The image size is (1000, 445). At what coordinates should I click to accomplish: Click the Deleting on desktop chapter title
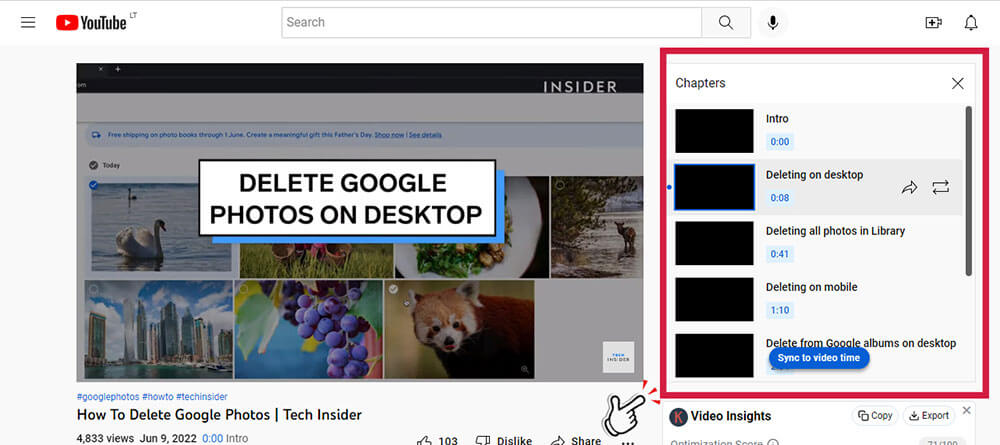[x=814, y=175]
